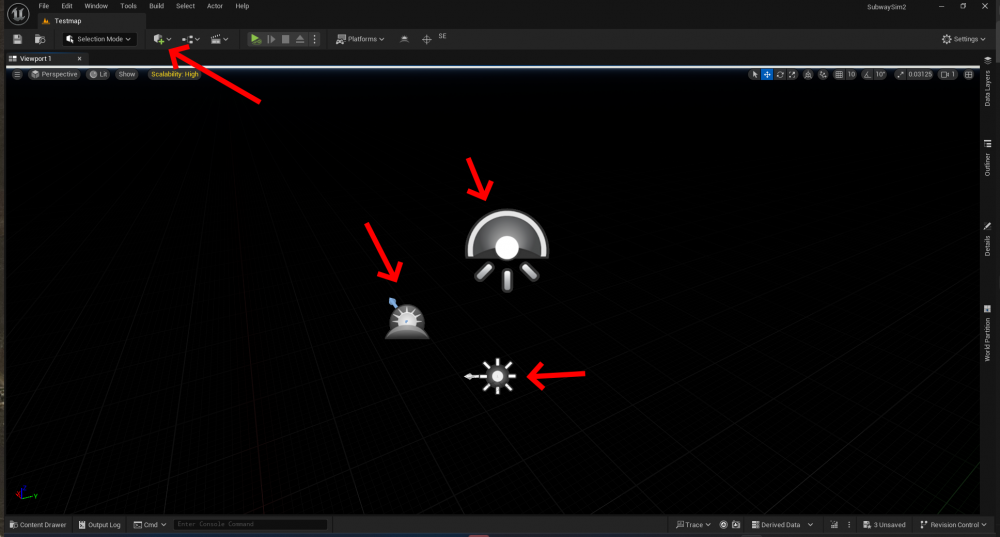This screenshot has width=1000, height=537.
Task: Open the Build menu
Action: coord(156,6)
